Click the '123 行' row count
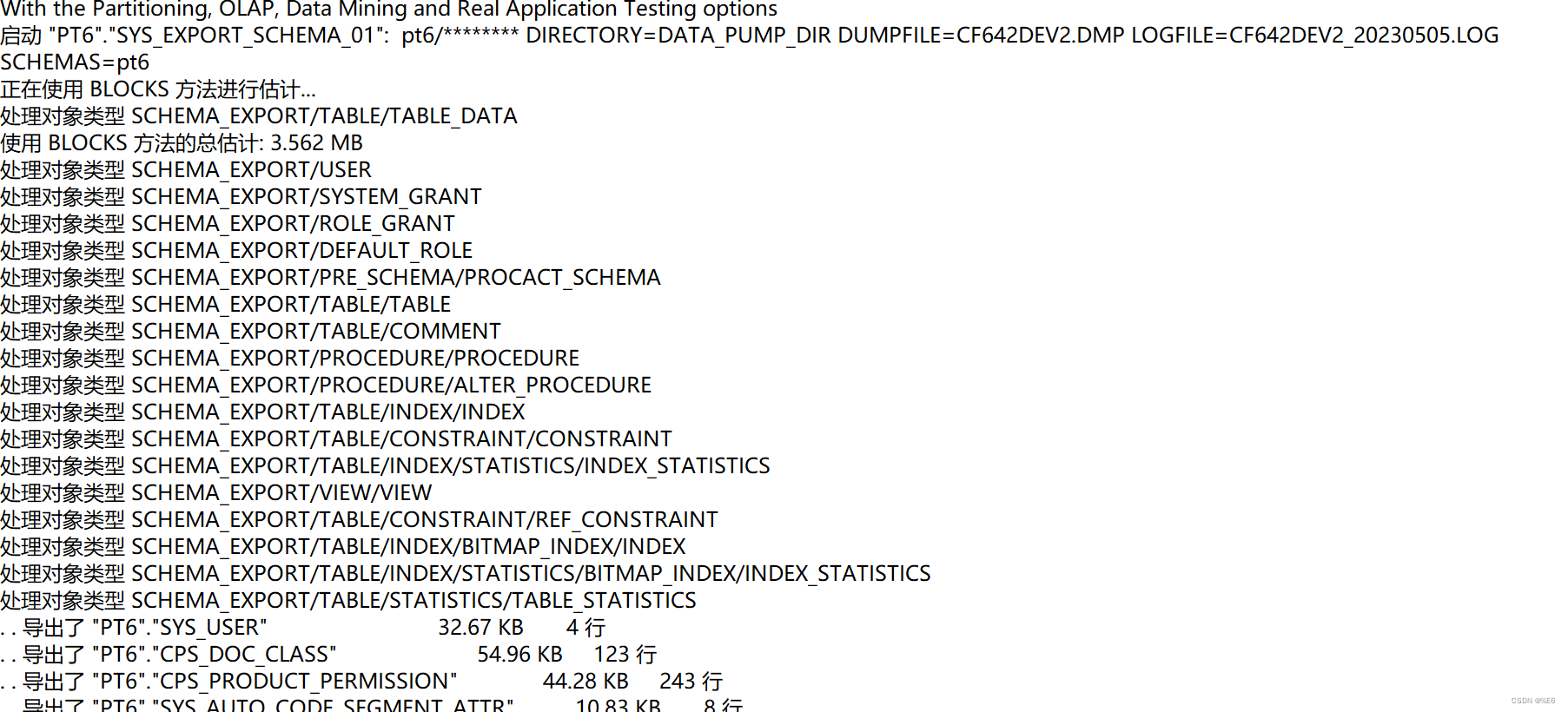Screen dimensions: 1568x712 625,655
